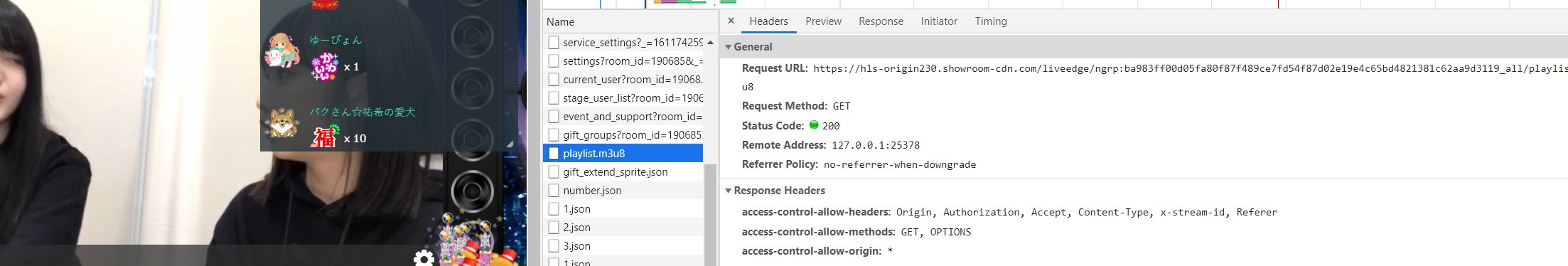Click the file icon beside current_user
The image size is (1568, 266).
point(554,79)
